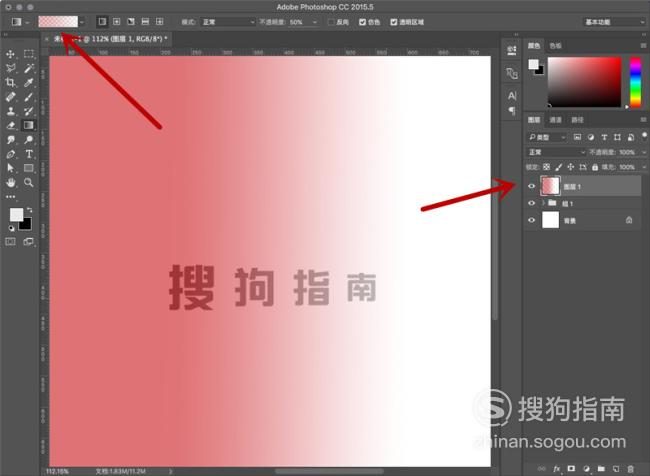This screenshot has height=476, width=650.
Task: Choose angle gradient style
Action: tap(131, 22)
